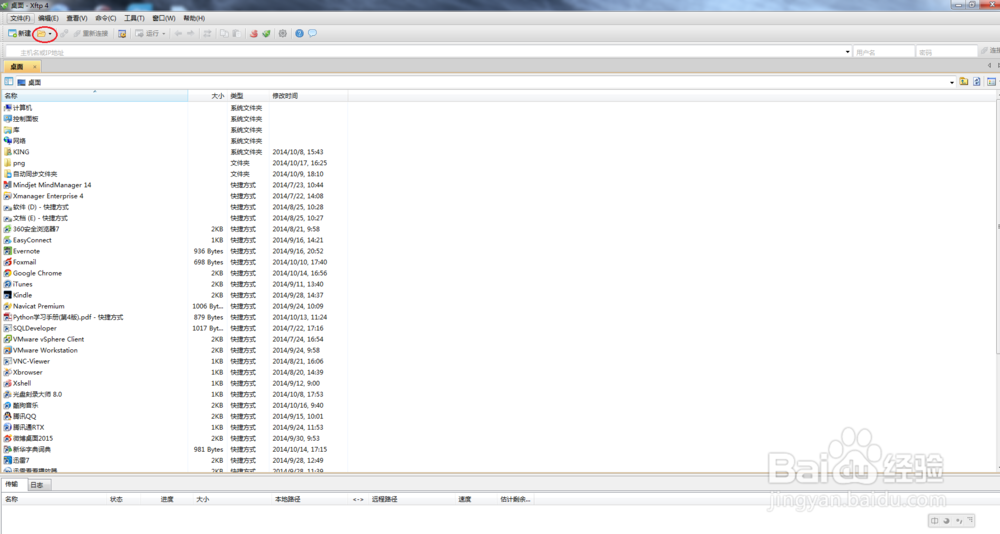Image resolution: width=1000 pixels, height=534 pixels.
Task: Open the 文件(F) menu
Action: pos(20,18)
